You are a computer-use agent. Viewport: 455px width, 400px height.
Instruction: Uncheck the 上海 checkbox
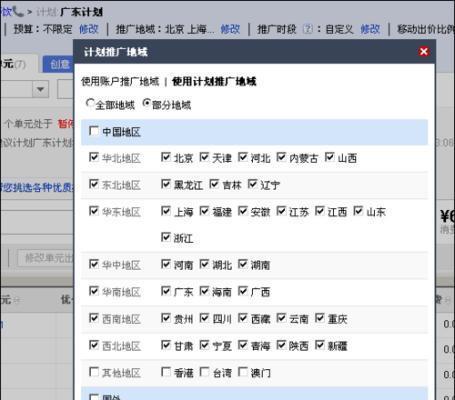(166, 211)
